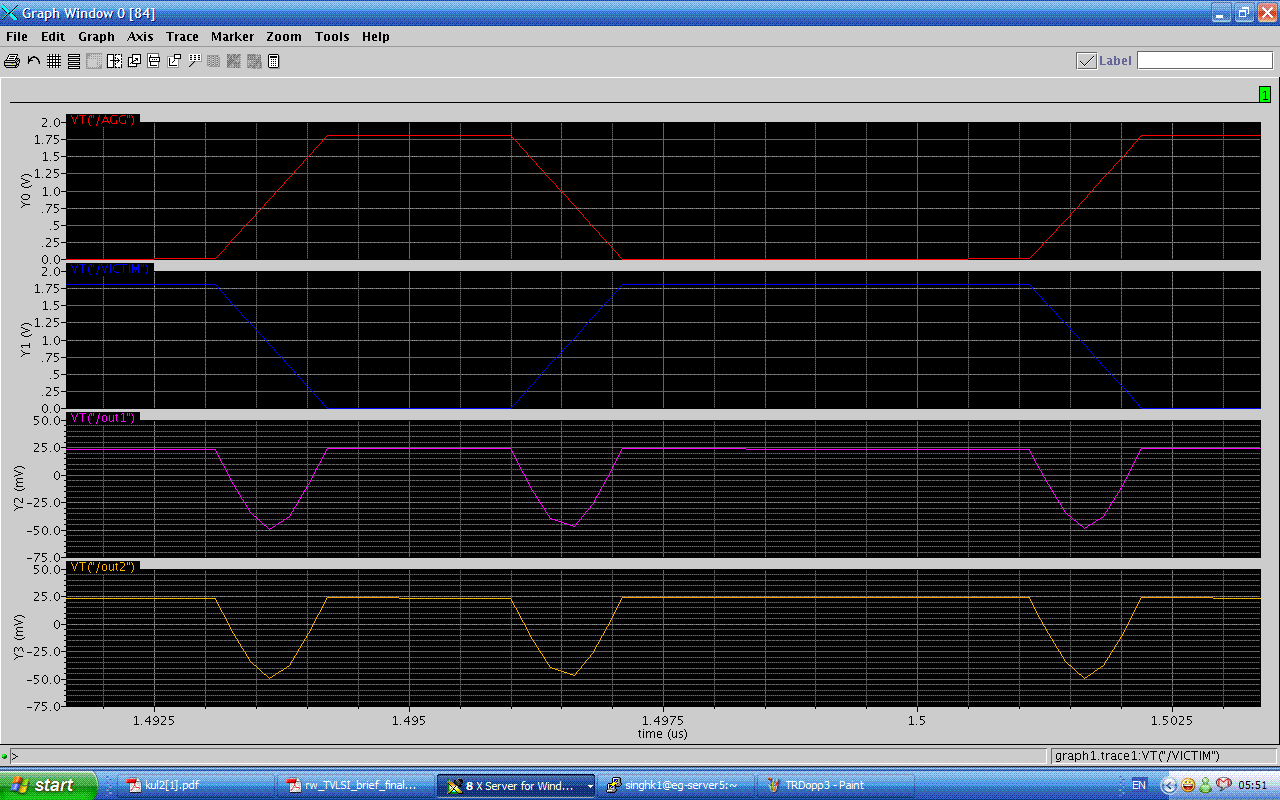Select the VT("/VICTIM") trace label
The height and width of the screenshot is (800, 1280).
pyautogui.click(x=110, y=269)
